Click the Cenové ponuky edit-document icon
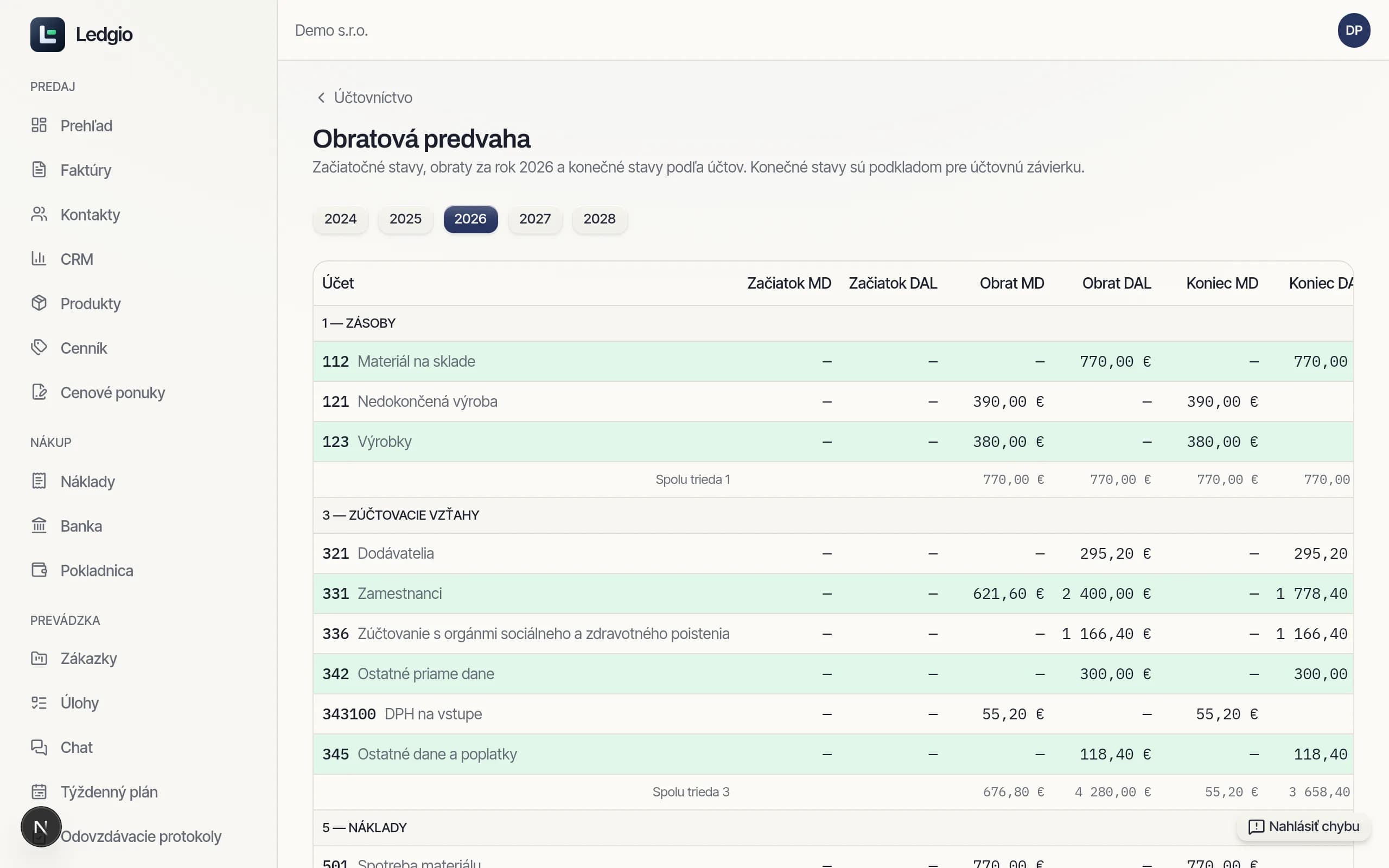 (39, 392)
